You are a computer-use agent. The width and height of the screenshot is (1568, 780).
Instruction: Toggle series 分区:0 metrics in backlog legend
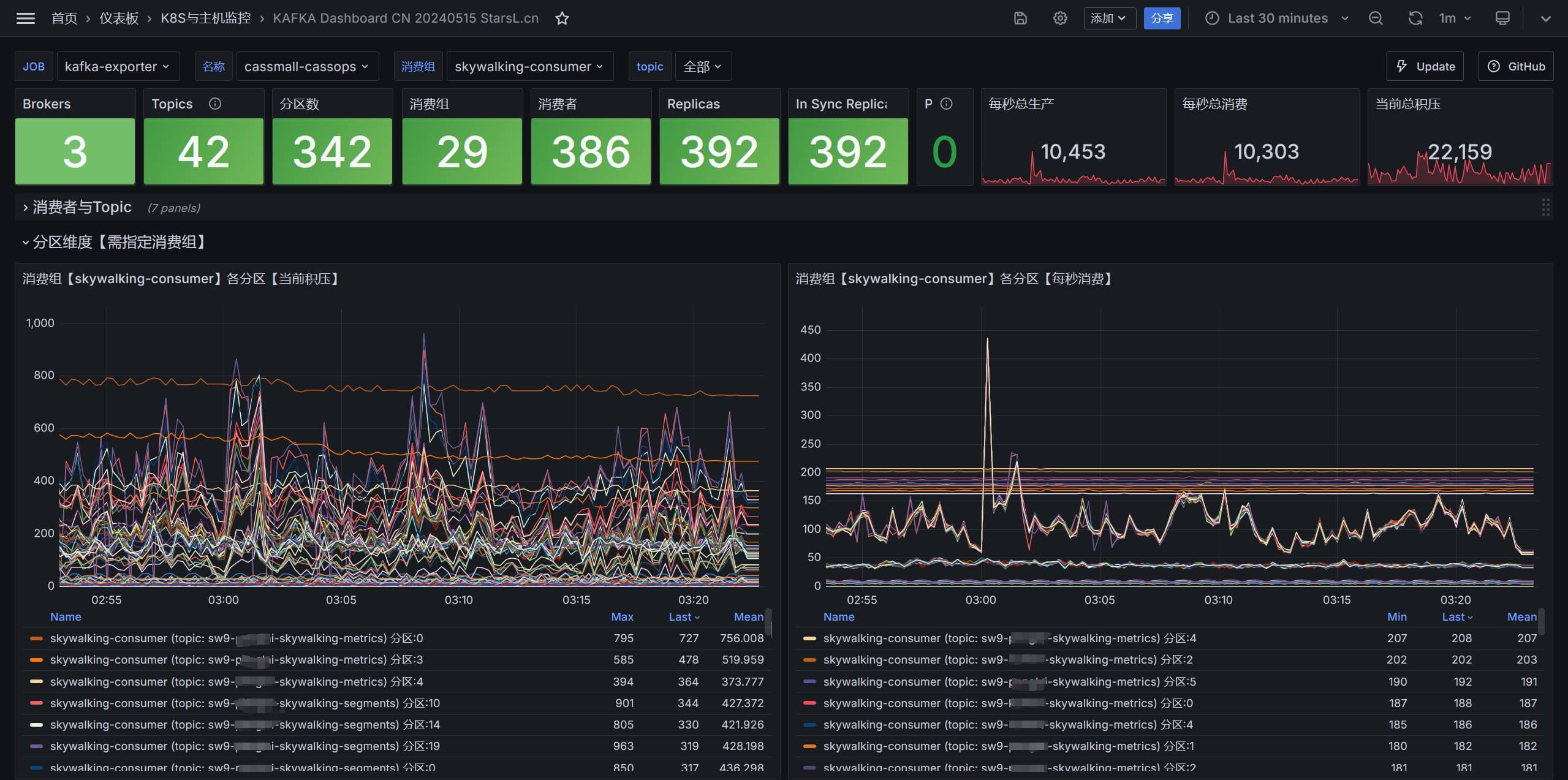click(x=236, y=638)
